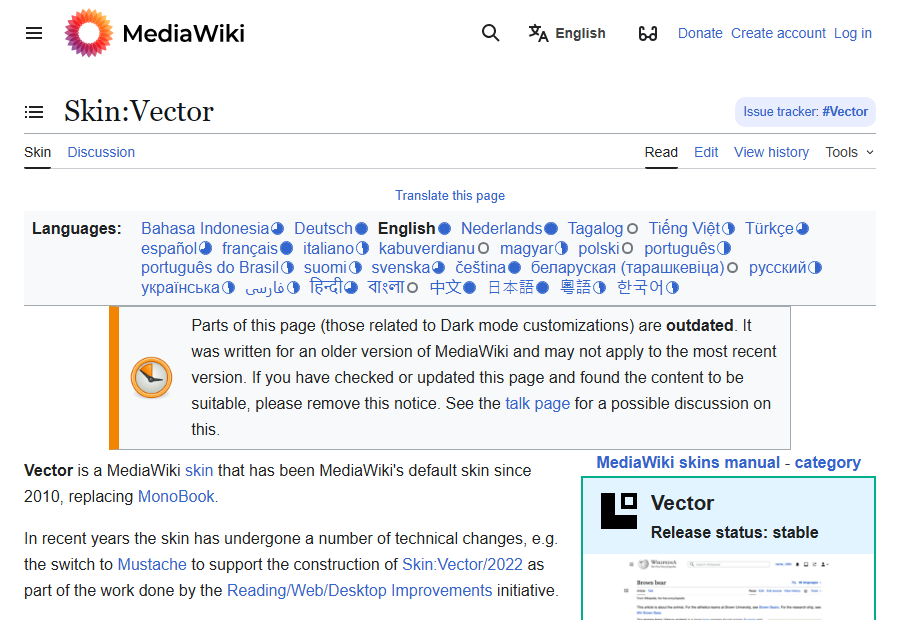Open the MonoBook link
Viewport: 900px width, 620px height.
pyautogui.click(x=176, y=497)
